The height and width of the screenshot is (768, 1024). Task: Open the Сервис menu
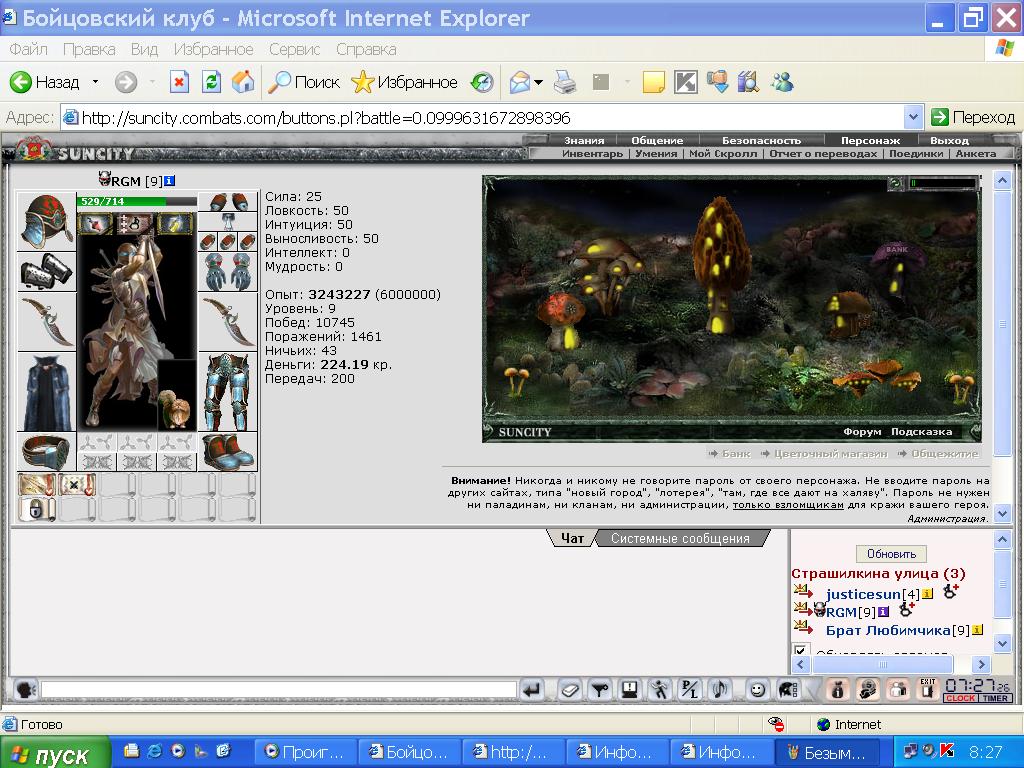[x=295, y=50]
